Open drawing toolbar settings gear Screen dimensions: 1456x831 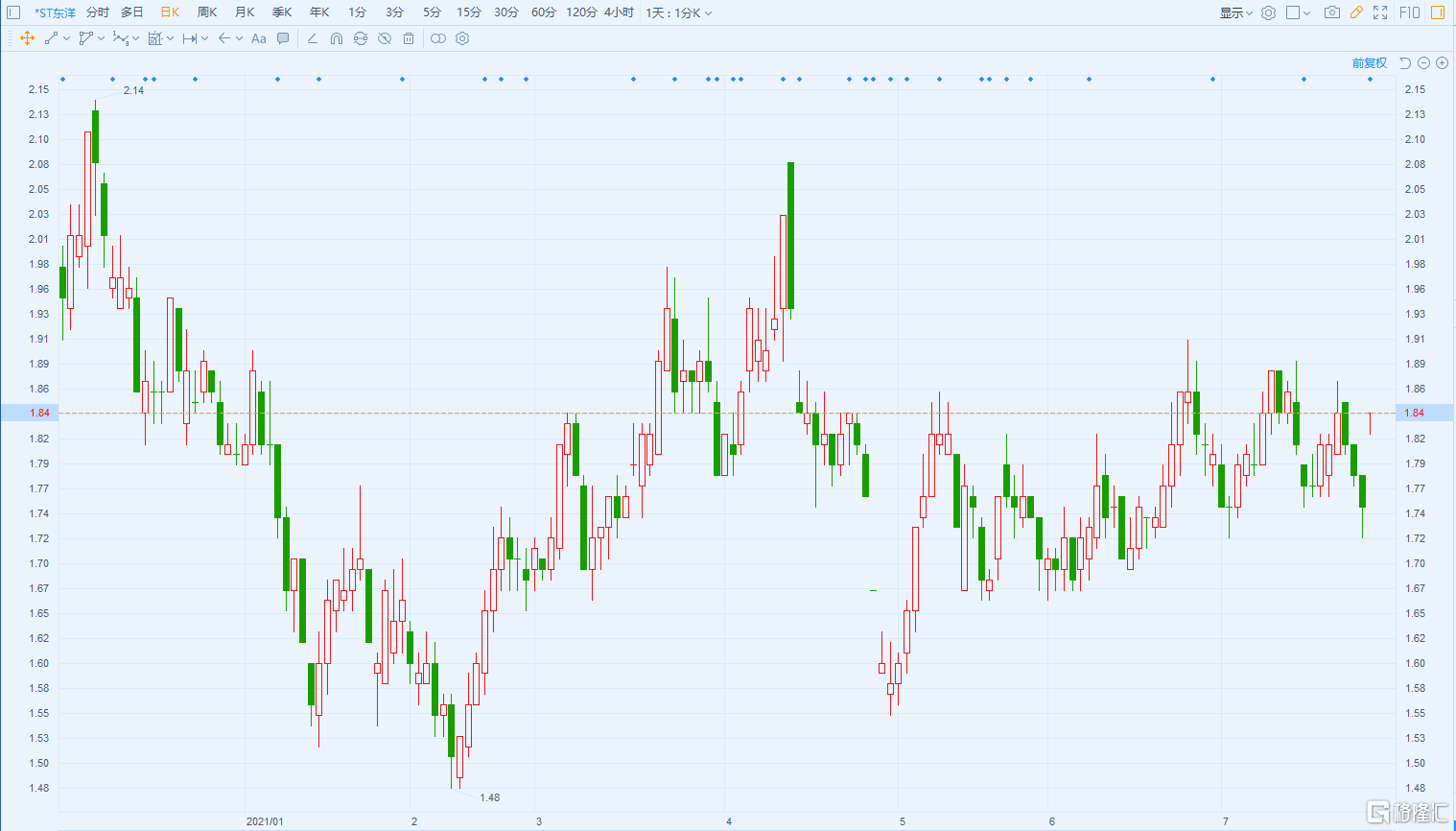tap(462, 38)
